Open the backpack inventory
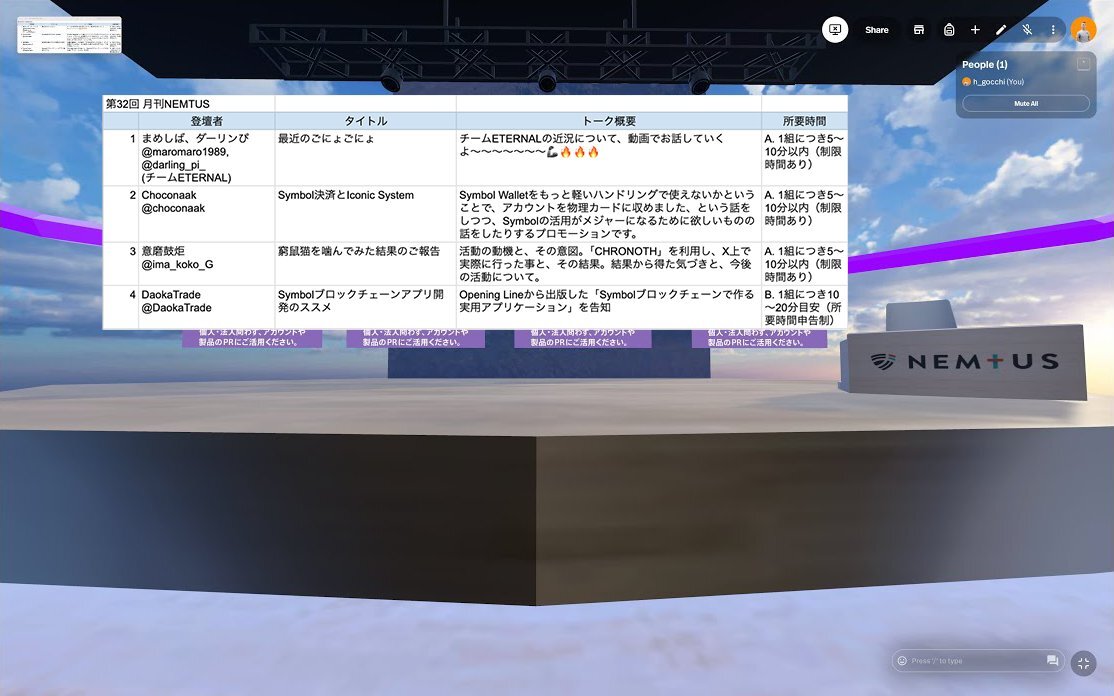Image resolution: width=1114 pixels, height=696 pixels. 948,30
